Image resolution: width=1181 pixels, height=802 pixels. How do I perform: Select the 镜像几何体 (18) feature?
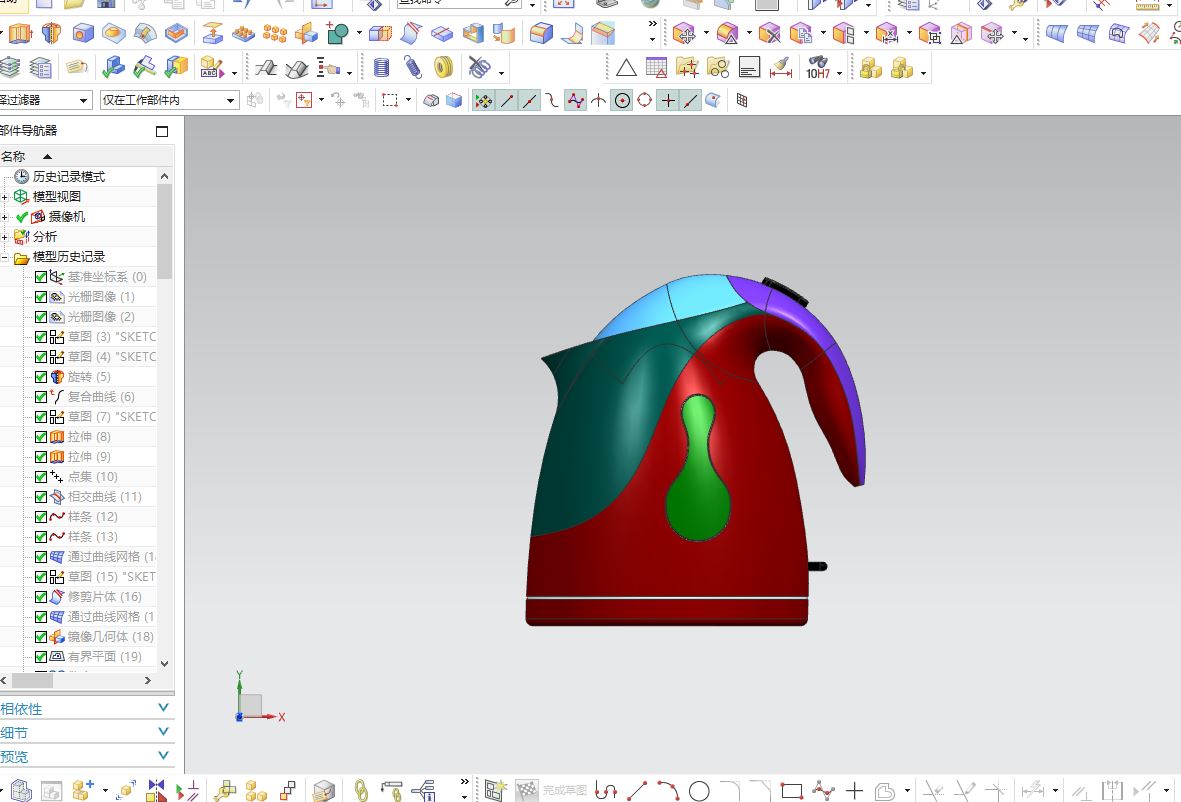click(x=110, y=637)
